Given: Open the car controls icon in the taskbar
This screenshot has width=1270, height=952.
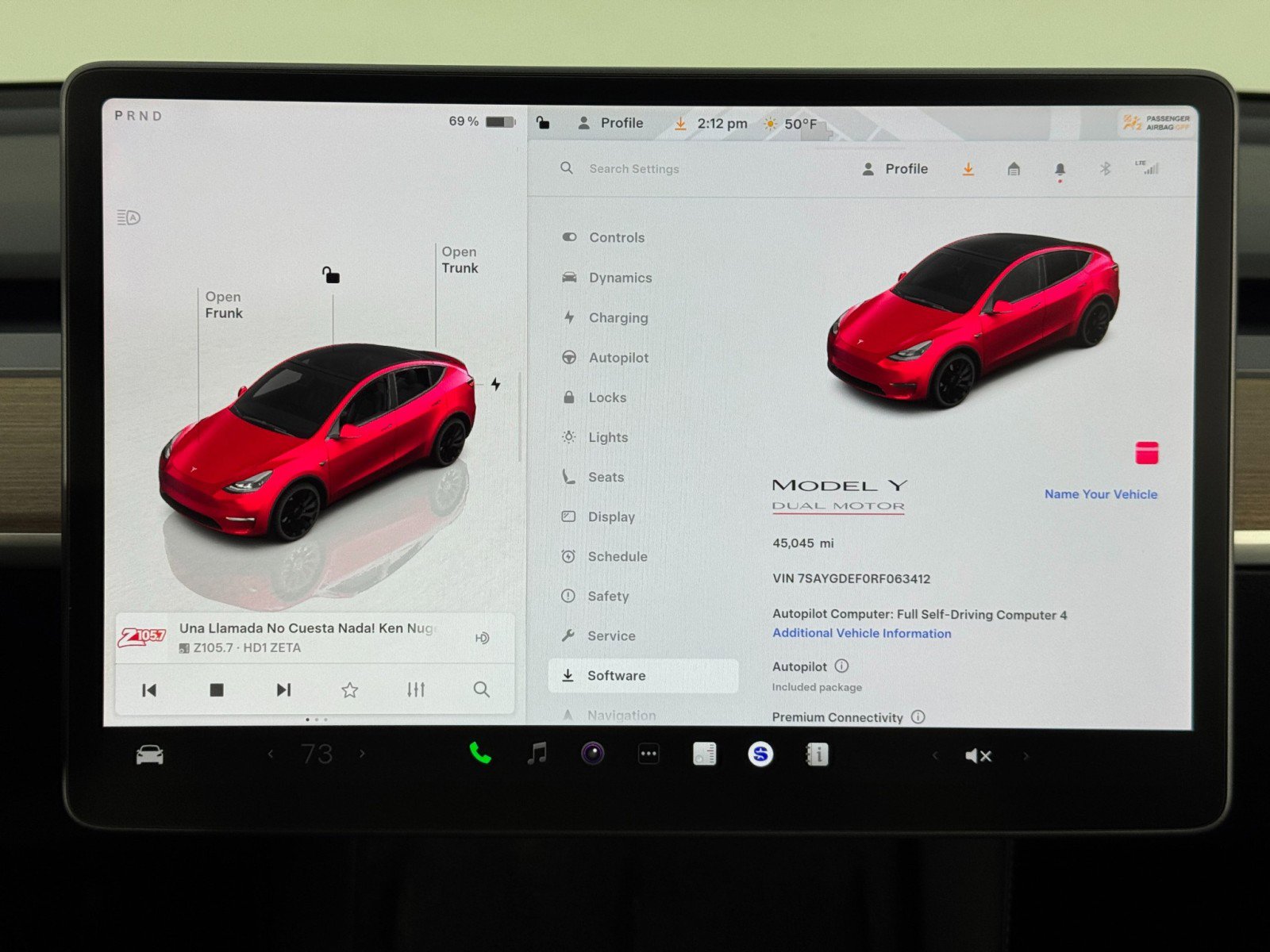Looking at the screenshot, I should point(148,754).
